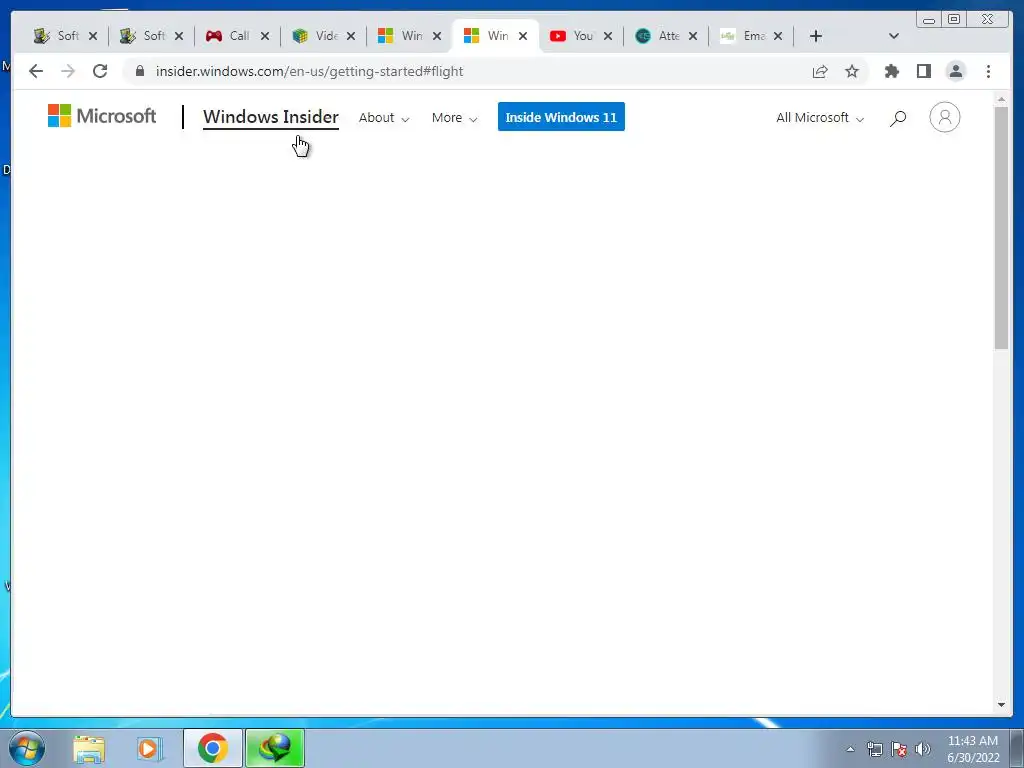This screenshot has width=1024, height=768.
Task: Click the taskbar clock showing 11:43 AM
Action: click(x=973, y=748)
